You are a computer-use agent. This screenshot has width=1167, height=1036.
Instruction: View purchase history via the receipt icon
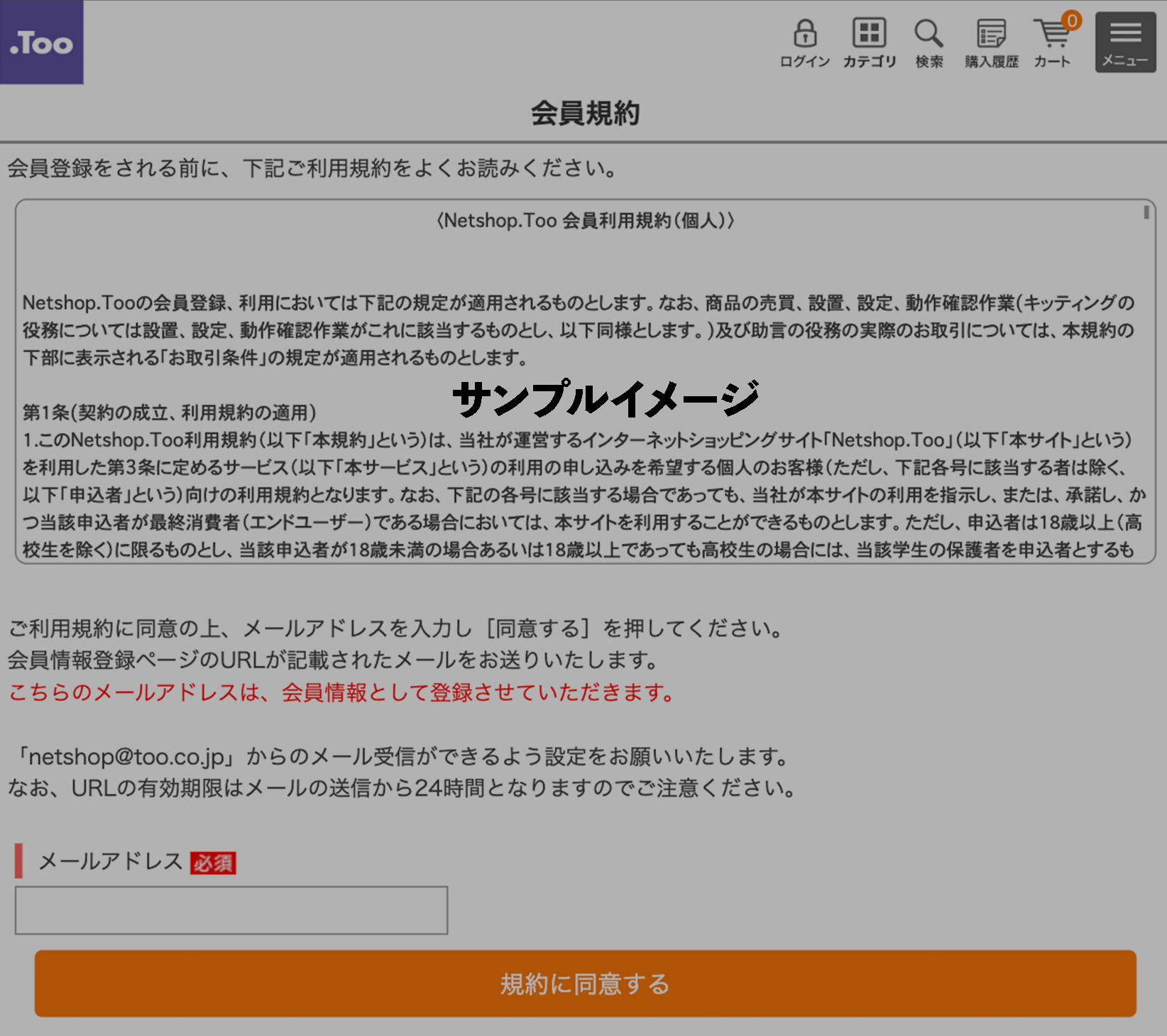point(990,33)
